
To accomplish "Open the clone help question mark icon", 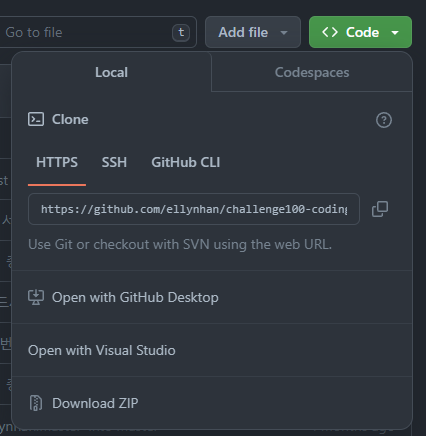I will tap(384, 120).
